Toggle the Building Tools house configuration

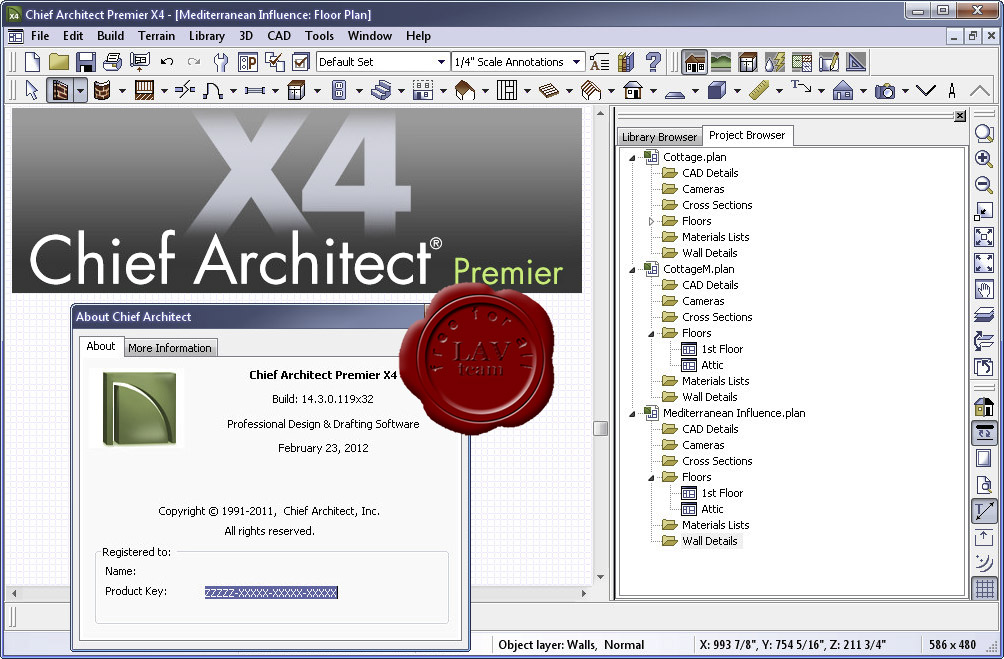click(695, 62)
